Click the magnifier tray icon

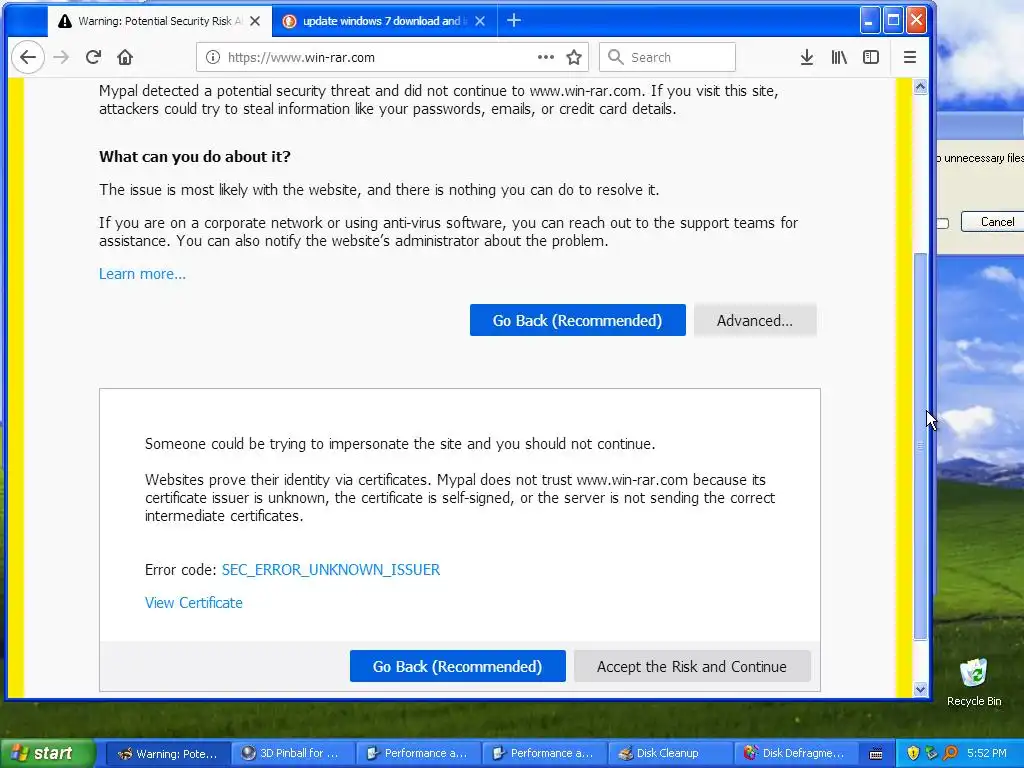pyautogui.click(x=950, y=753)
